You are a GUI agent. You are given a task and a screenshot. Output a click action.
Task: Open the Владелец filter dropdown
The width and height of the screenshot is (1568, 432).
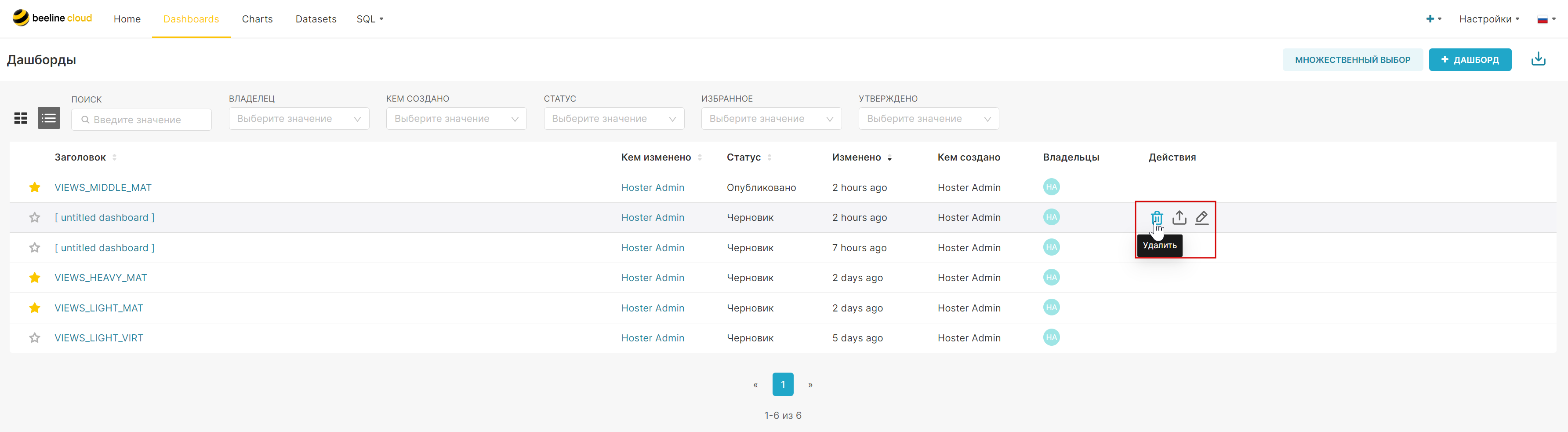(299, 118)
